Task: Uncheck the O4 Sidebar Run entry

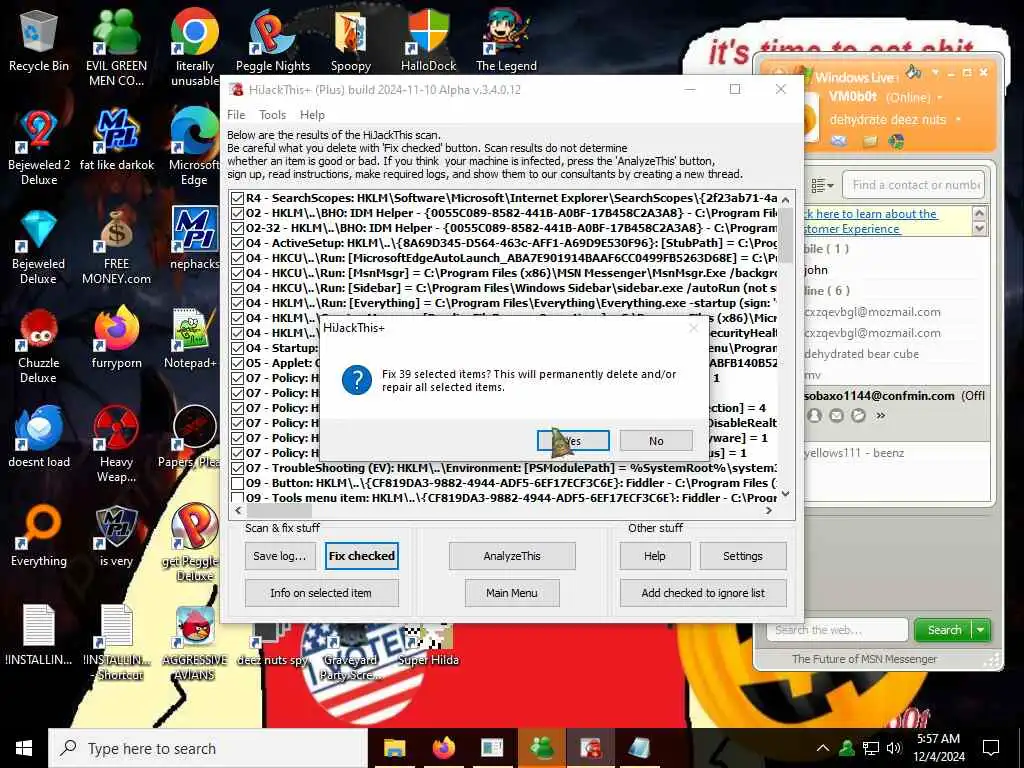Action: click(x=237, y=289)
